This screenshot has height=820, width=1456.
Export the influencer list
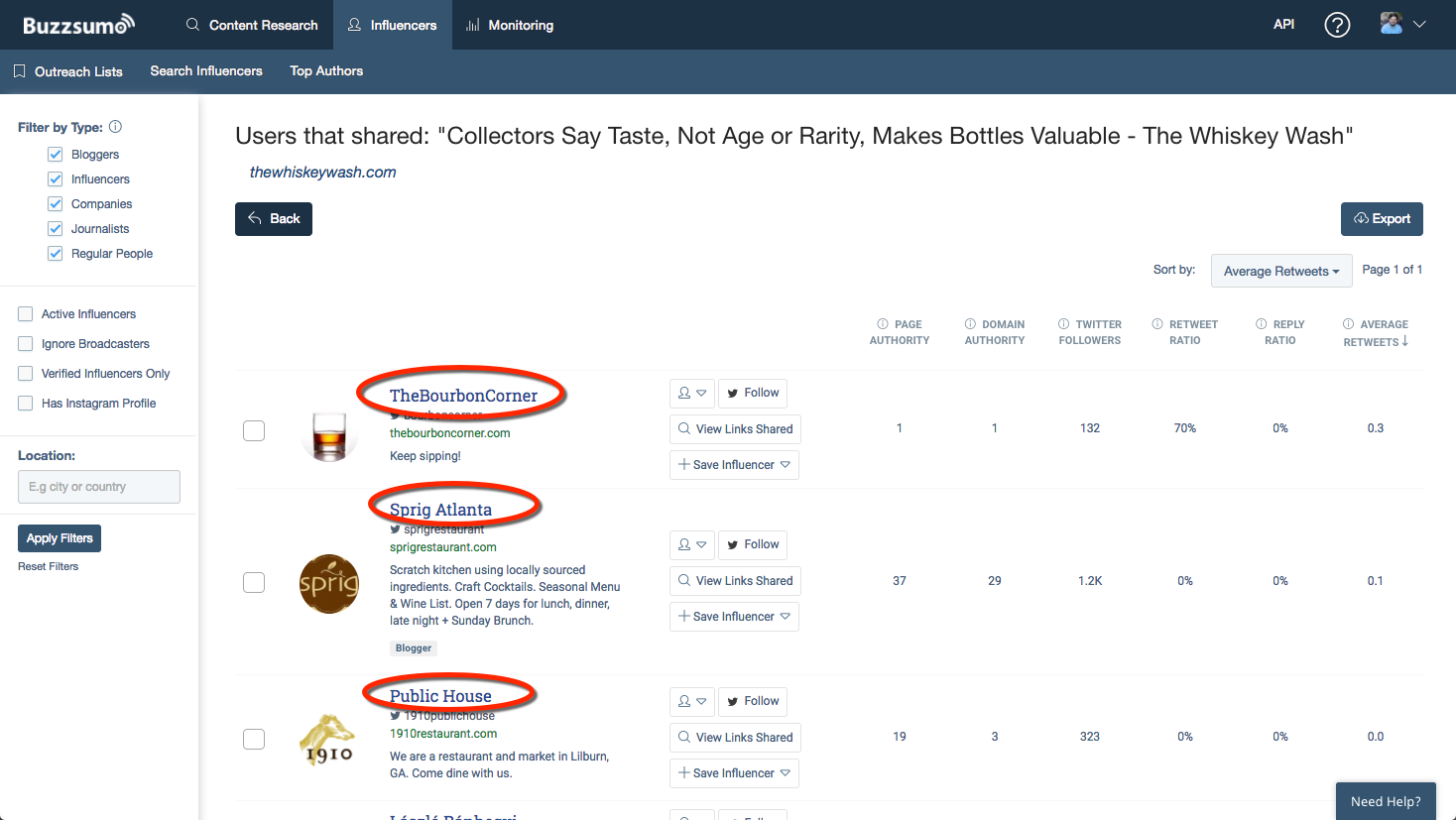[x=1382, y=219]
